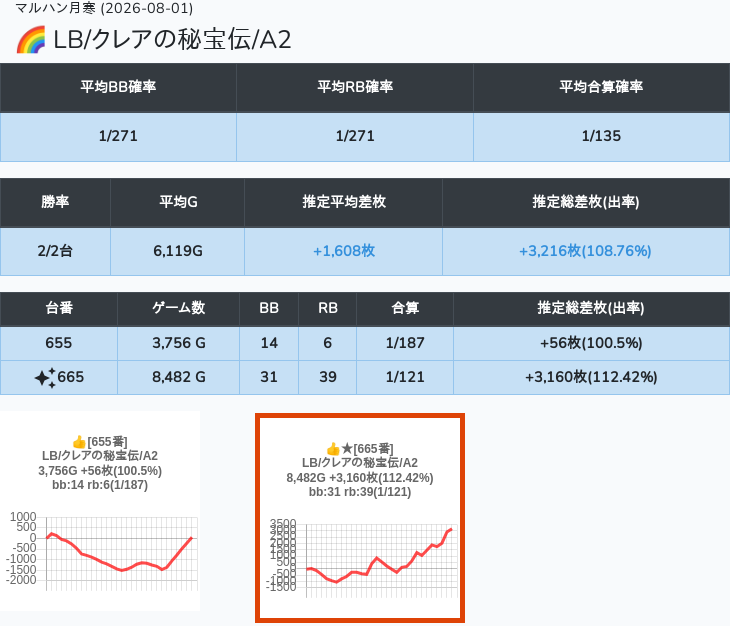This screenshot has width=730, height=626.
Task: Select machine number 665 cell
Action: (59, 377)
